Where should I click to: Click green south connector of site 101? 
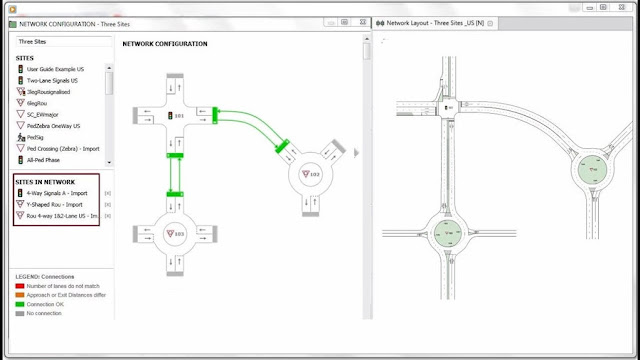[x=175, y=155]
